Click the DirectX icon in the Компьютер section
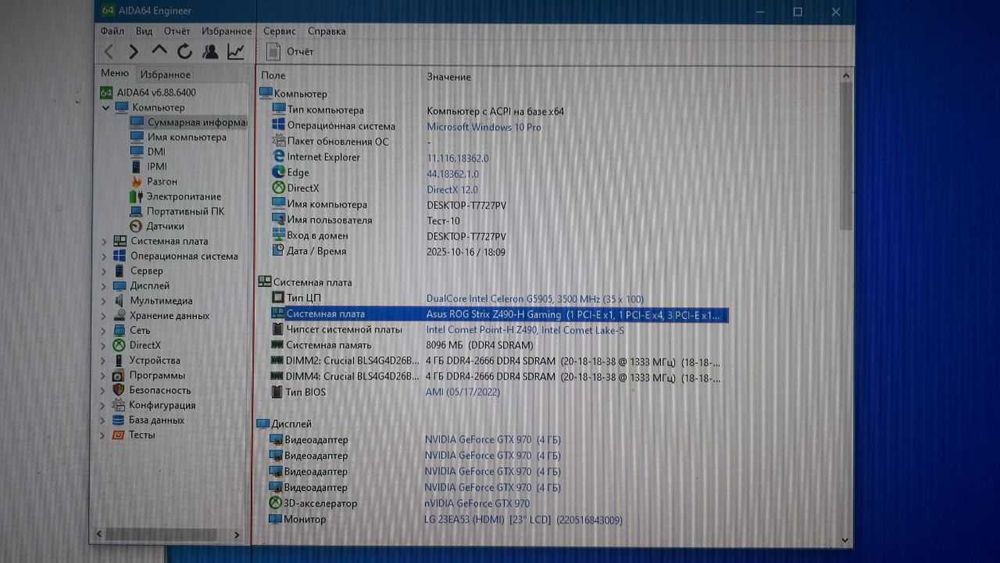The width and height of the screenshot is (1000, 563). 278,188
